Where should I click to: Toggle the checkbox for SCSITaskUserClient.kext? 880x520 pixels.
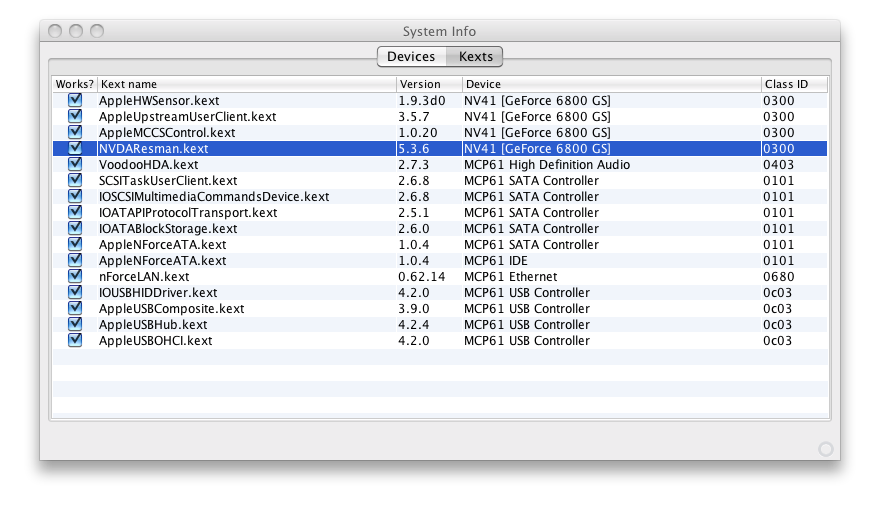click(75, 180)
